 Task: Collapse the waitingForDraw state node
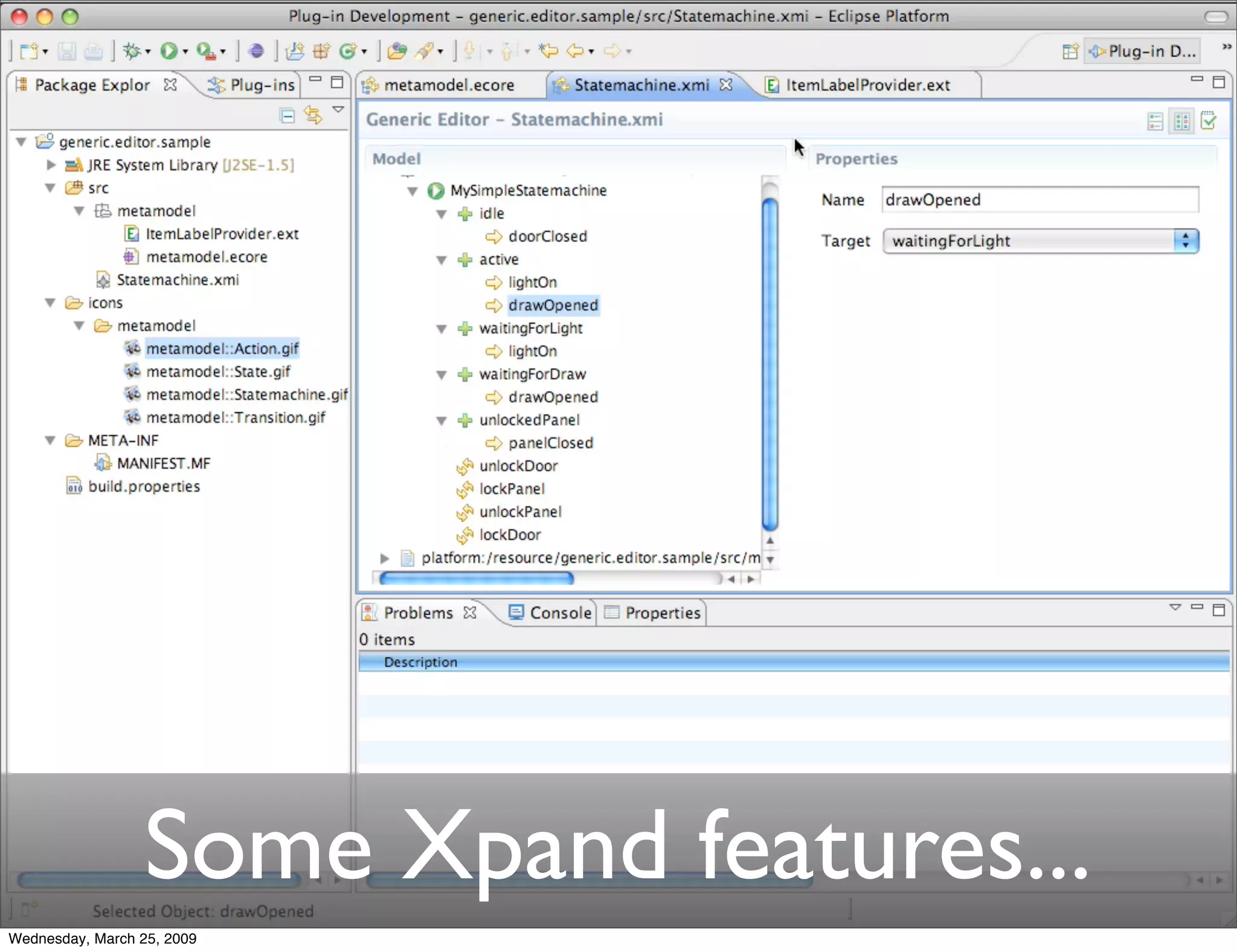click(442, 375)
